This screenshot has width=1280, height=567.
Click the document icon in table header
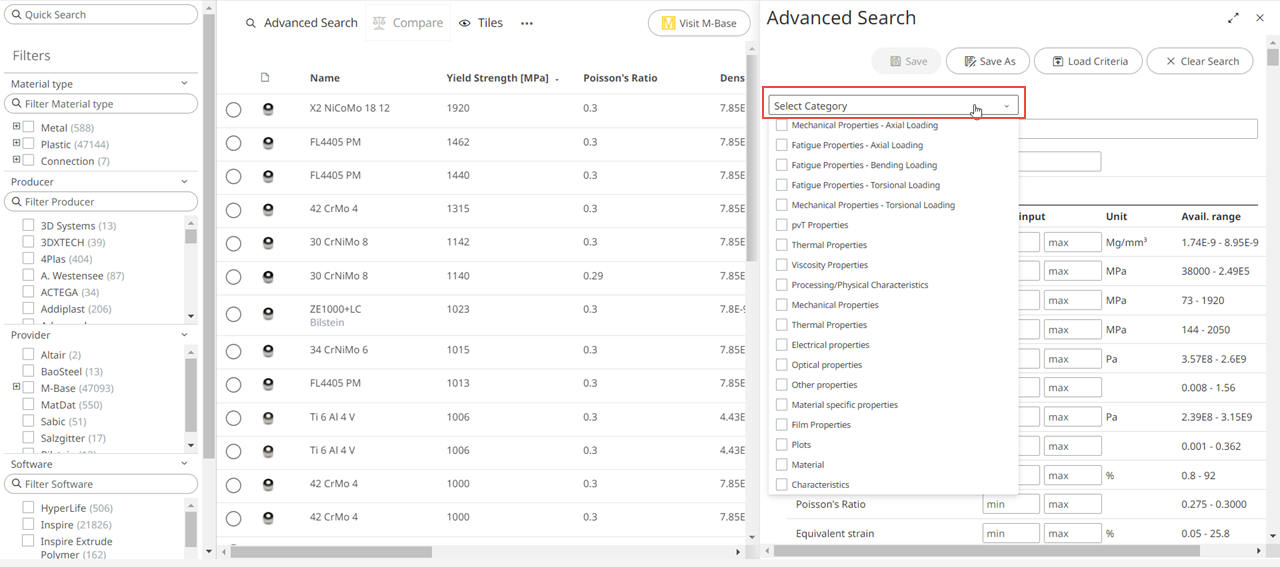point(265,78)
